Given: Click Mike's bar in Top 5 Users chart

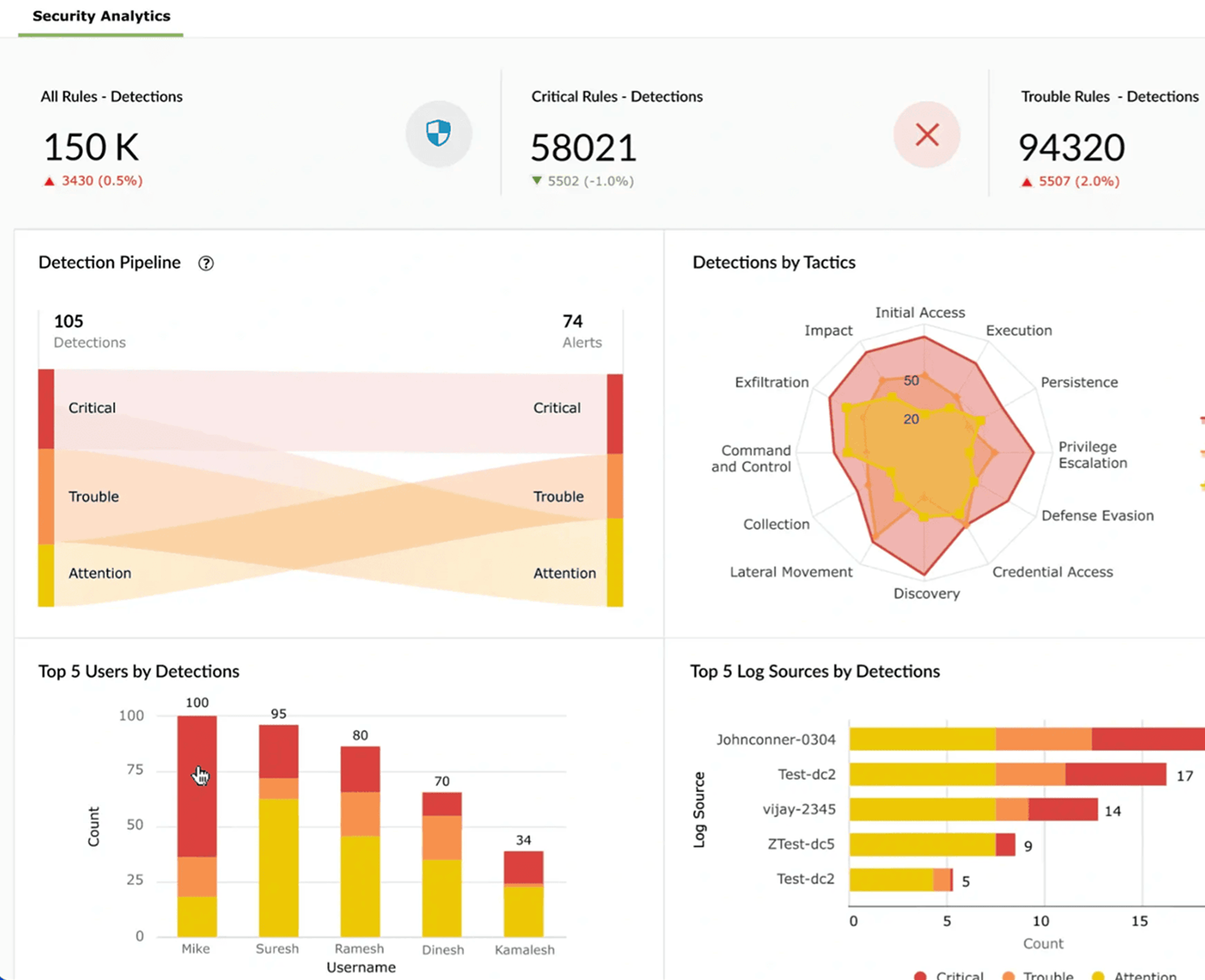Looking at the screenshot, I should [x=196, y=826].
